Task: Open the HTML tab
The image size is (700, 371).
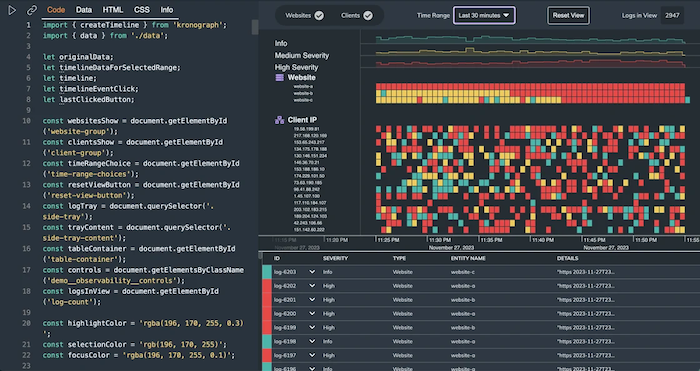Action: pos(113,10)
